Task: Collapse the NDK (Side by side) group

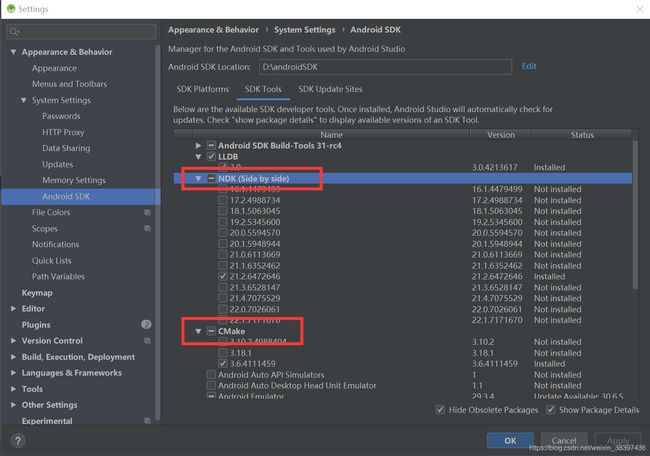Action: [199, 178]
